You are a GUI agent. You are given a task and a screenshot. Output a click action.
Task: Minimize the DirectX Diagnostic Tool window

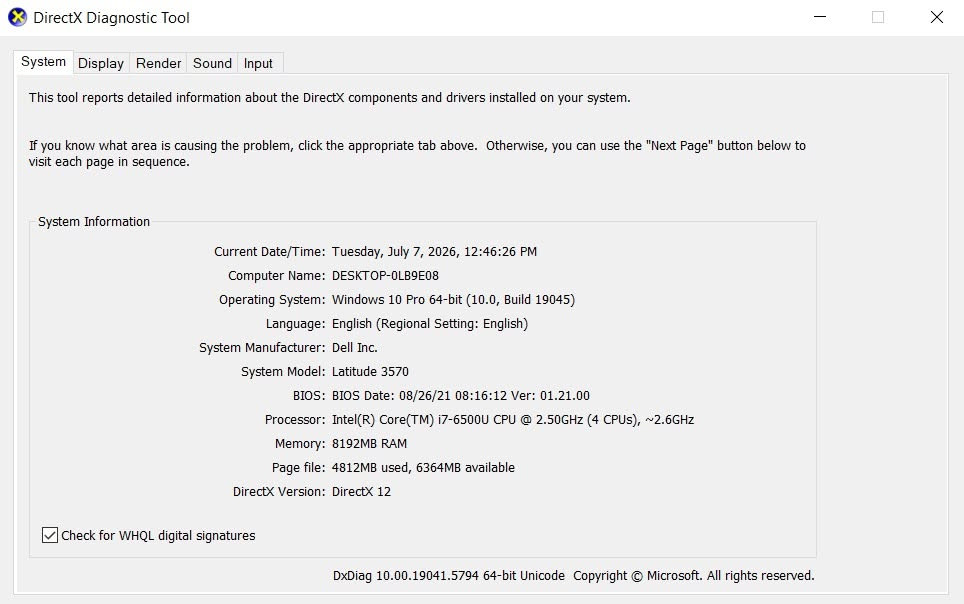820,17
